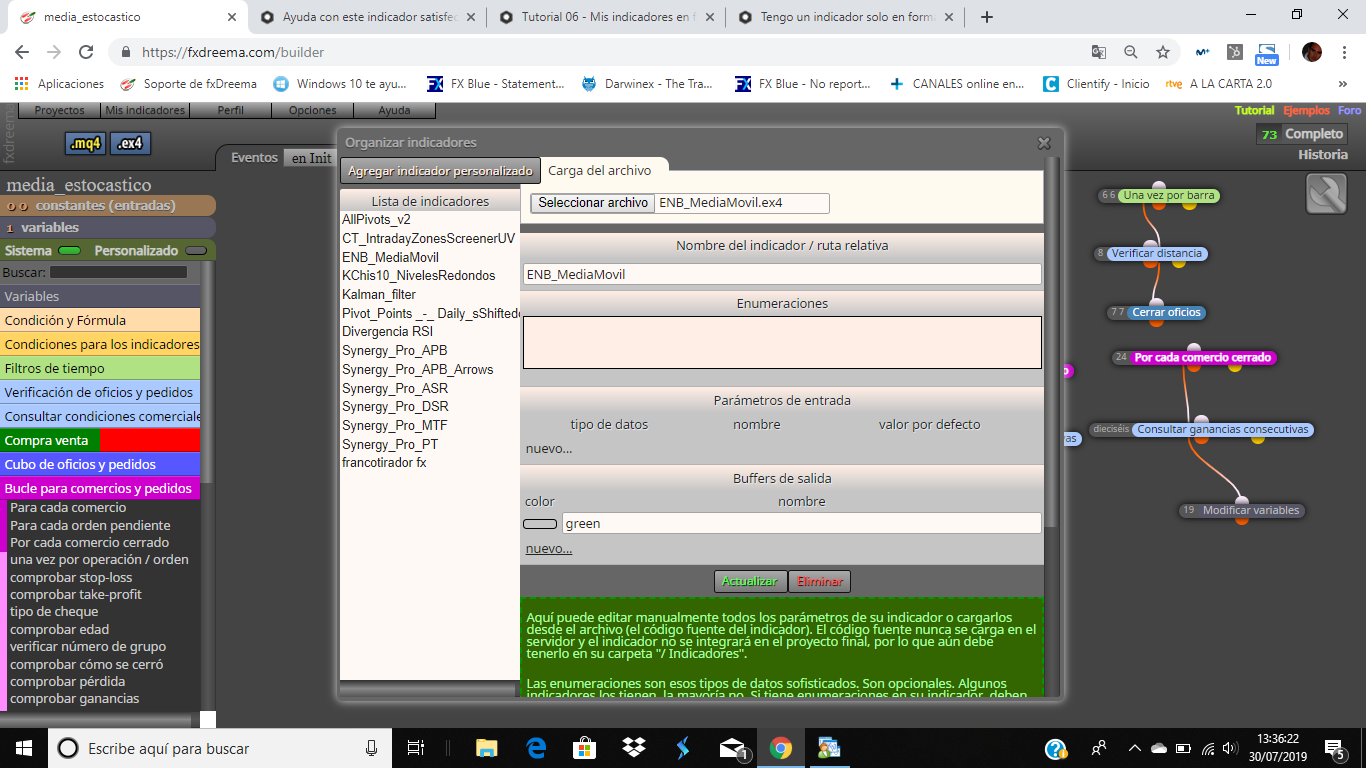Click the red Eliminar button
This screenshot has width=1366, height=768.
click(x=820, y=581)
